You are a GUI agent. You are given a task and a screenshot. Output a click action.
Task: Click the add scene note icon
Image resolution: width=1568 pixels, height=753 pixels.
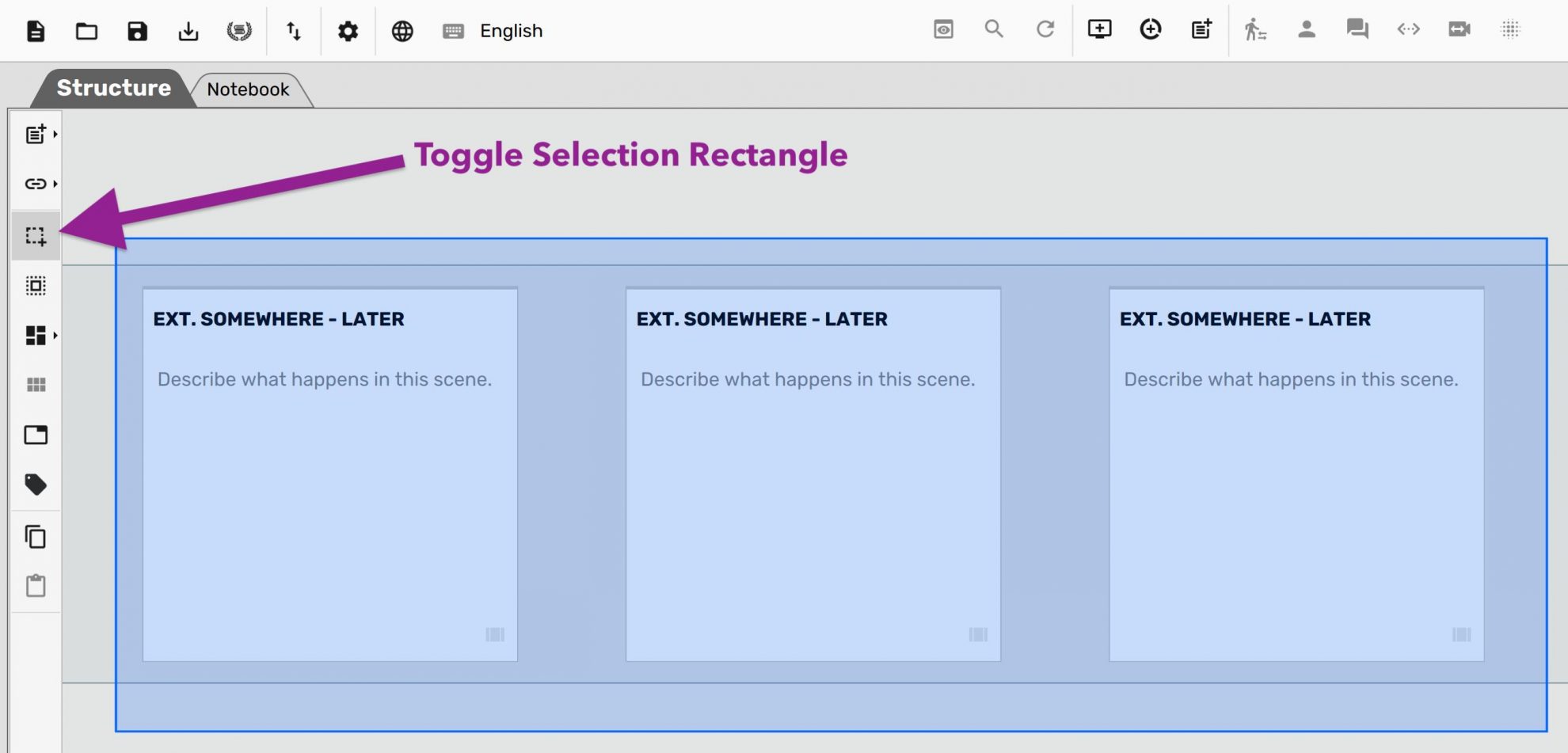click(1200, 29)
